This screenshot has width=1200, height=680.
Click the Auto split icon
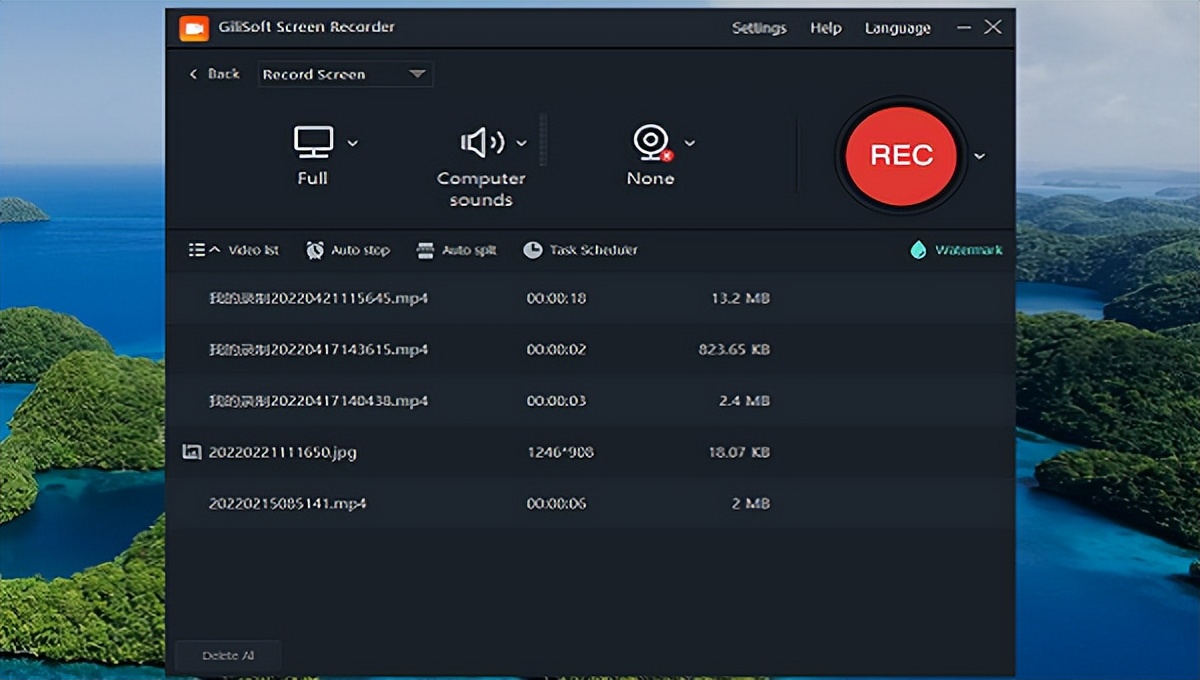[425, 250]
